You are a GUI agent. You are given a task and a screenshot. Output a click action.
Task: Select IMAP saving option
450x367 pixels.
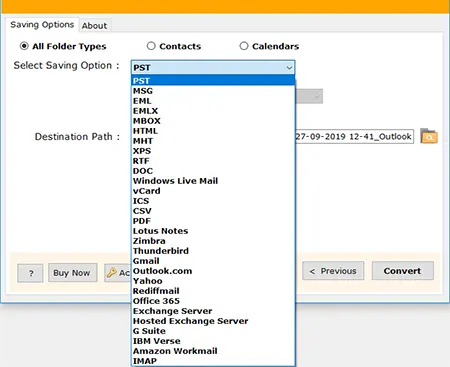(x=213, y=361)
